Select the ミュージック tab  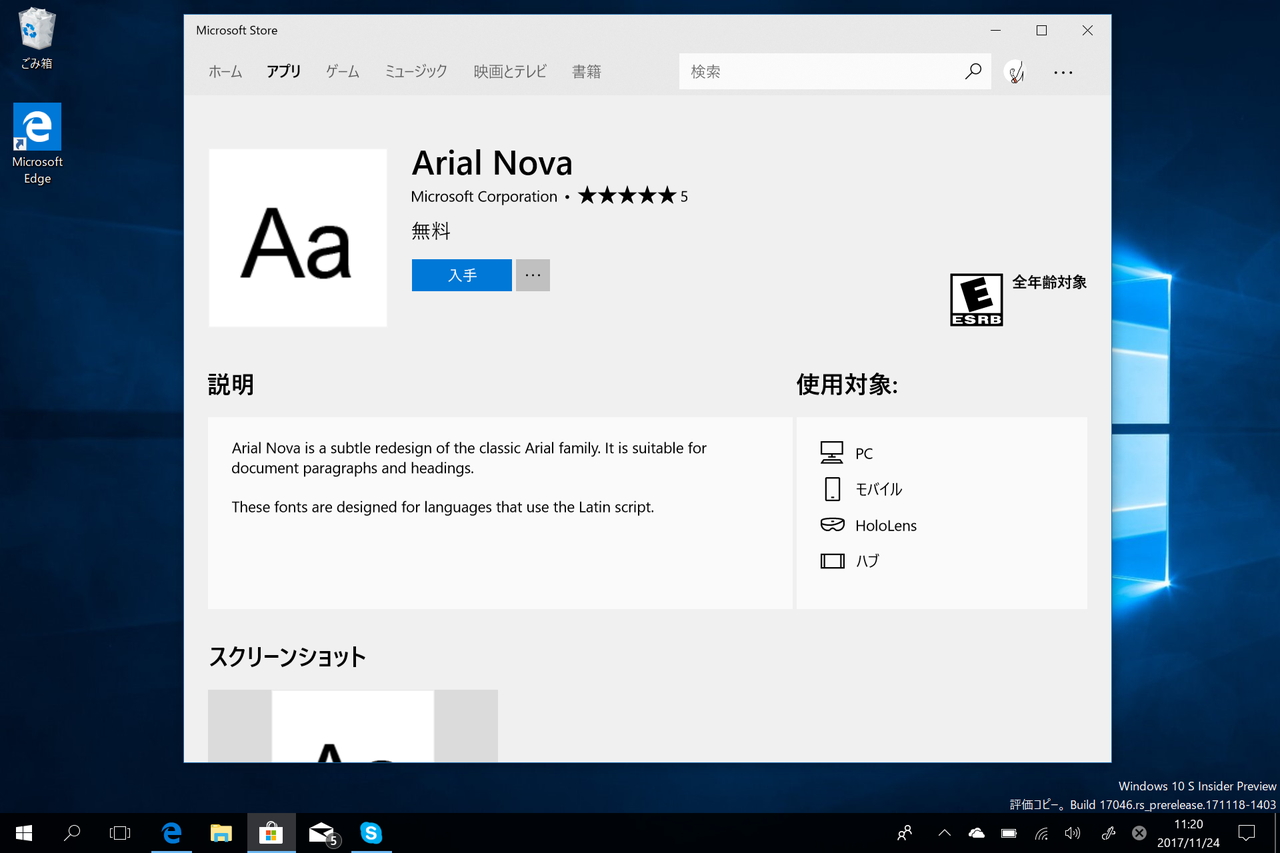tap(415, 71)
